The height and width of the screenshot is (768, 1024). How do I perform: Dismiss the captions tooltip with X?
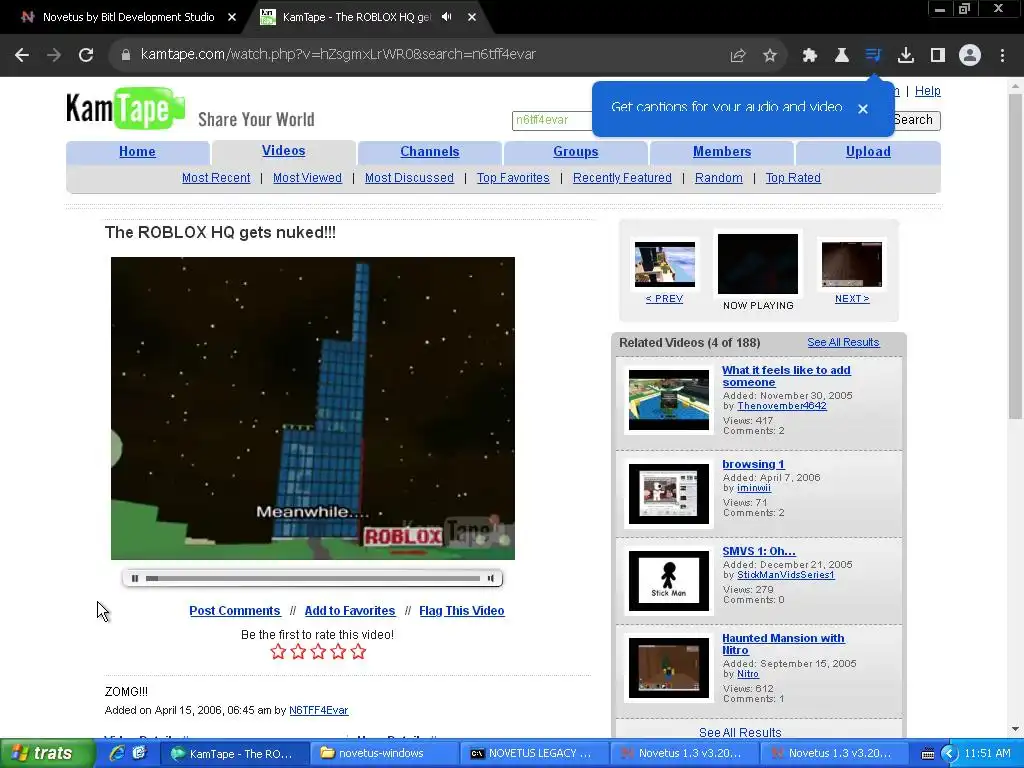click(x=863, y=109)
